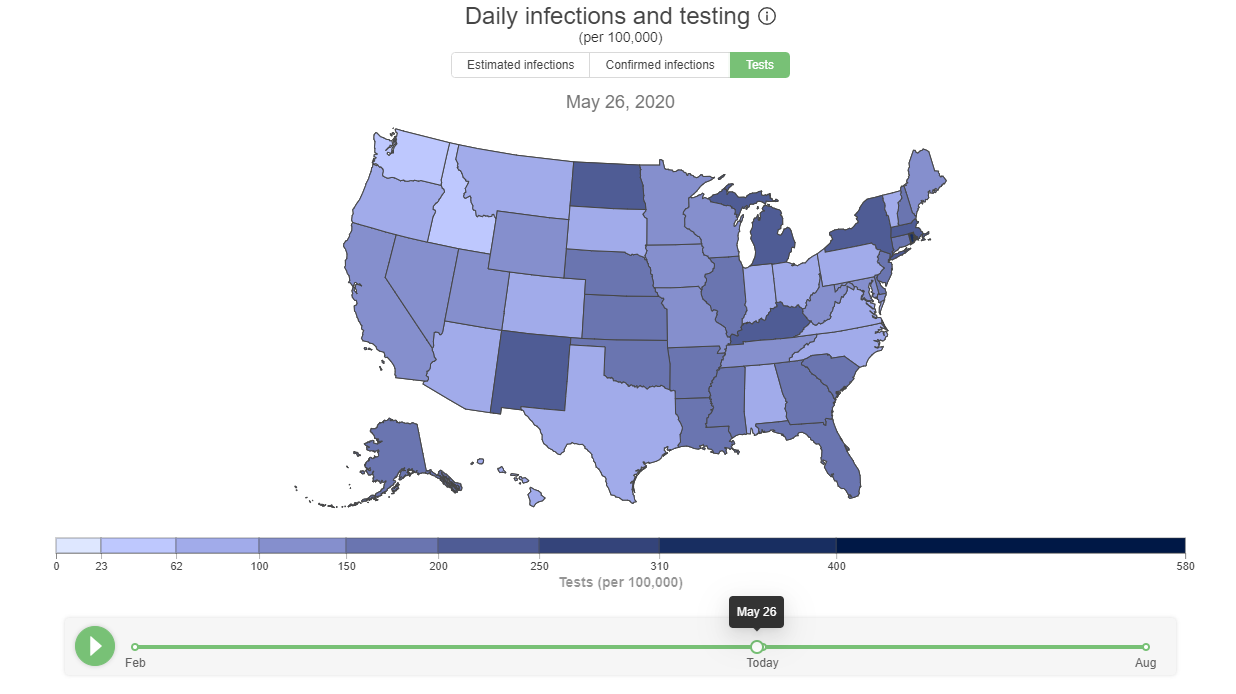Screen dimensions: 1236x694
Task: Click the May 26 tooltip label
Action: 756,612
